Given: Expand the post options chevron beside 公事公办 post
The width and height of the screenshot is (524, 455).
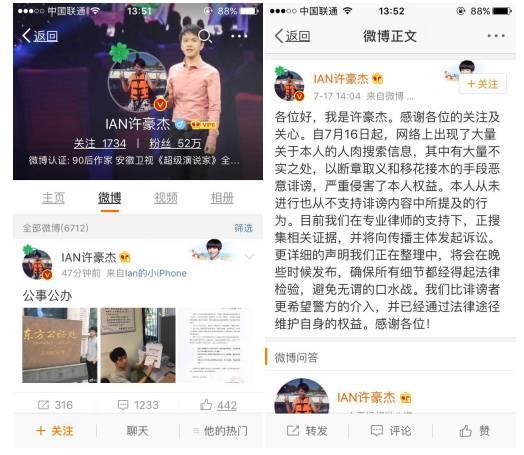Looking at the screenshot, I should tap(249, 257).
